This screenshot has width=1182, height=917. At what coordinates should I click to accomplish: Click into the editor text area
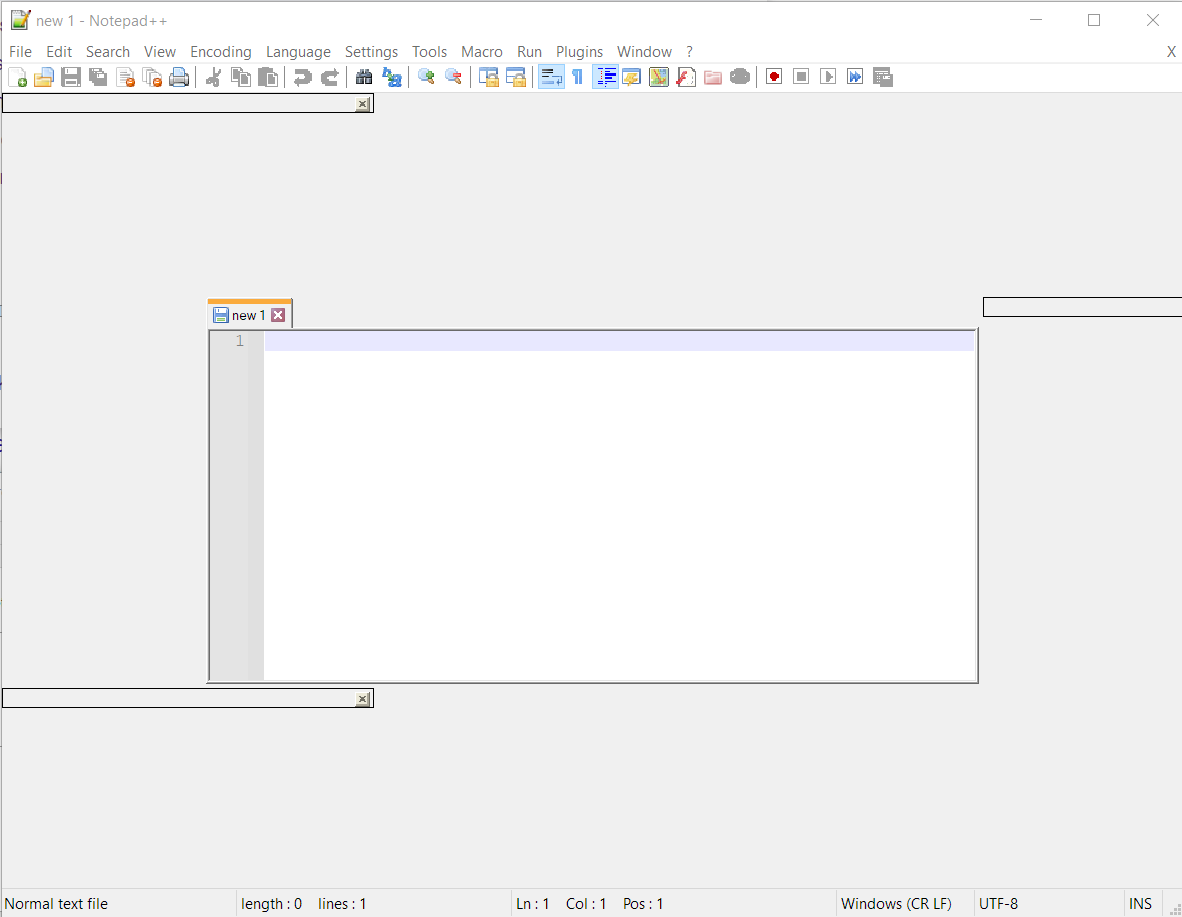(619, 506)
